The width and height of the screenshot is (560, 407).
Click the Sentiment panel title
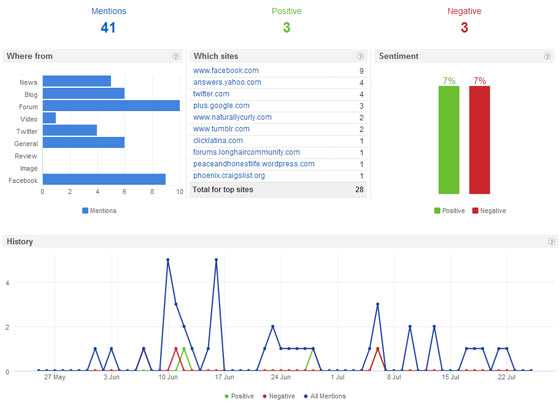pyautogui.click(x=399, y=56)
